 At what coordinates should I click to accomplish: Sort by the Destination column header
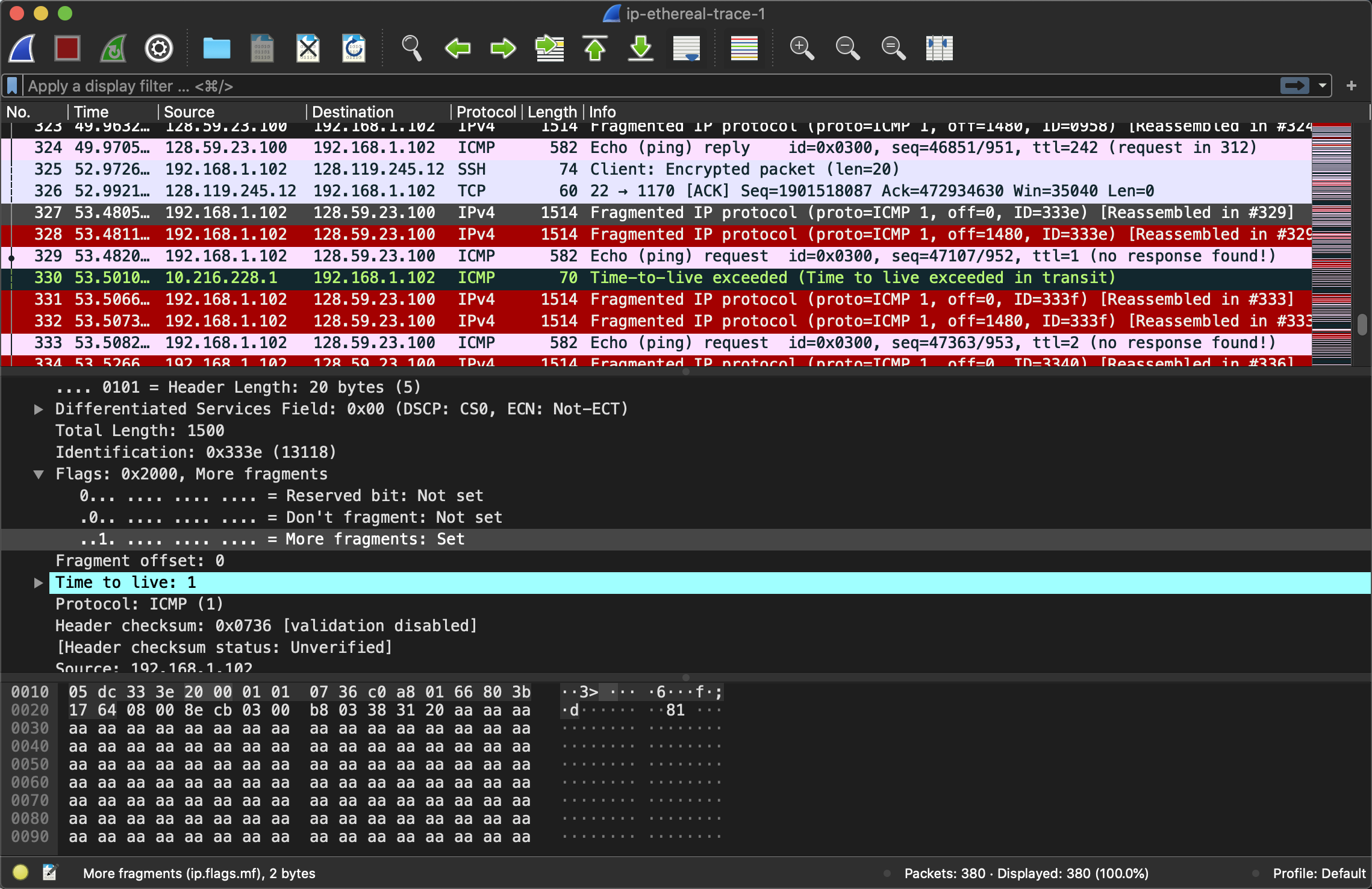352,112
